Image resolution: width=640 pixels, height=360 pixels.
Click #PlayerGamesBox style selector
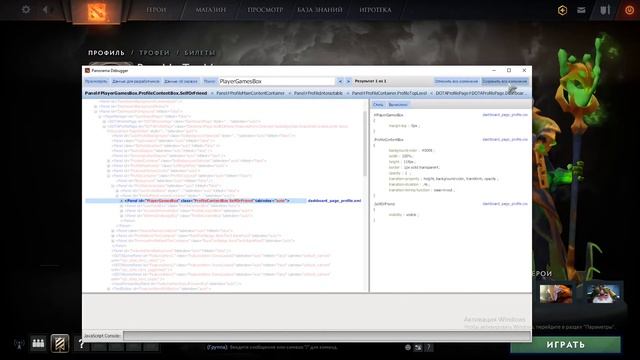[389, 116]
